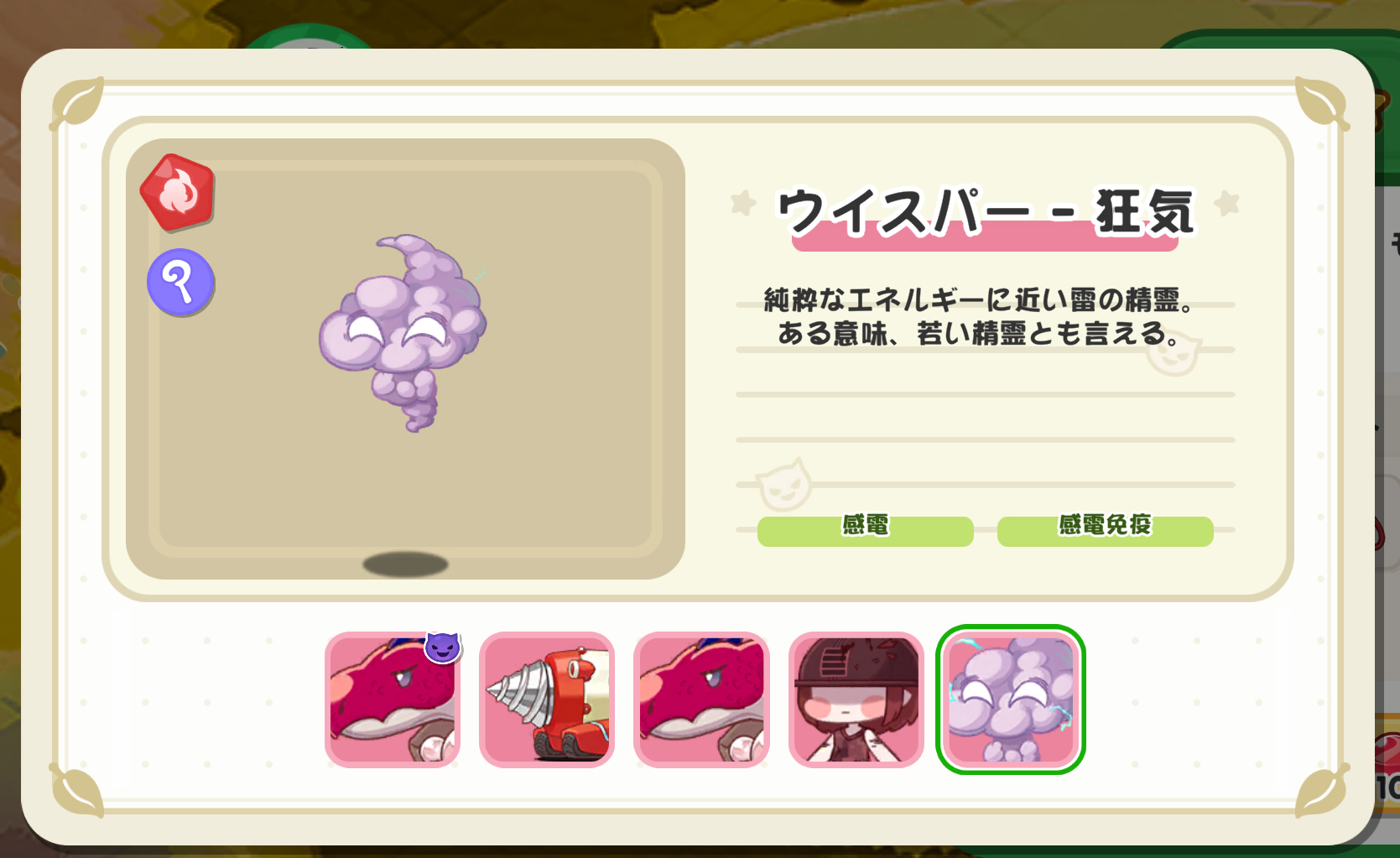
Task: Click the star icon right of title
Action: coord(1226,203)
